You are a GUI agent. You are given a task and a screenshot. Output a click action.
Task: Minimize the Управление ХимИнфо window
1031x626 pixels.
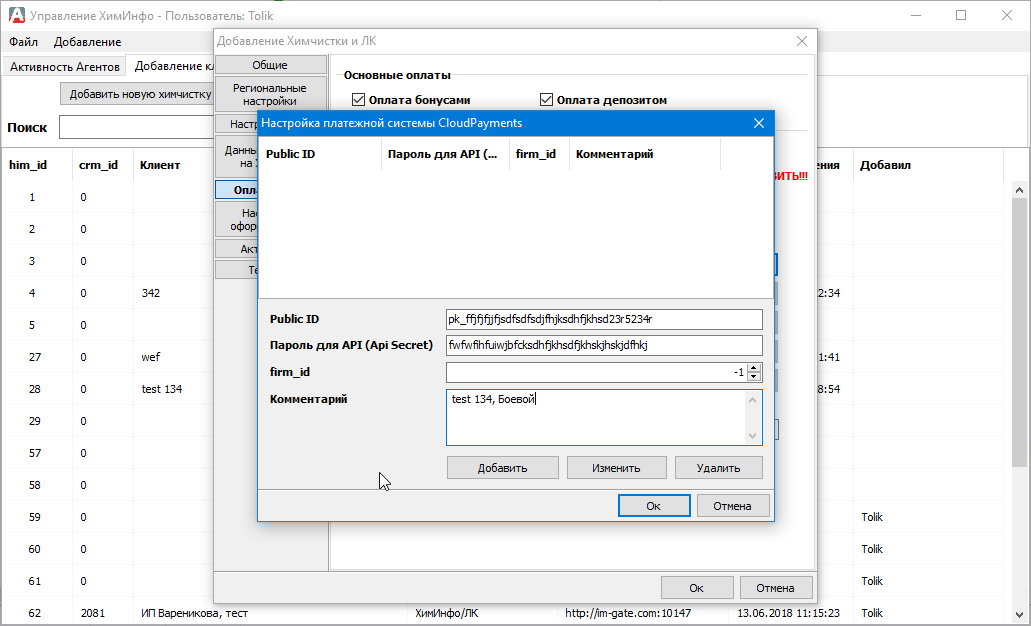coord(916,15)
